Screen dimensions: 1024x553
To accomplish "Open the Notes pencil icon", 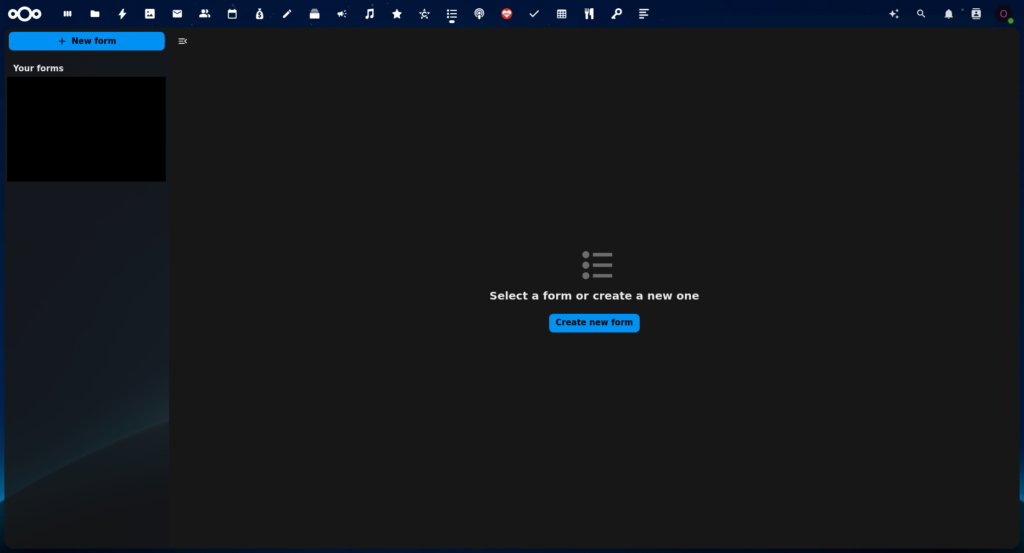I will (x=287, y=14).
